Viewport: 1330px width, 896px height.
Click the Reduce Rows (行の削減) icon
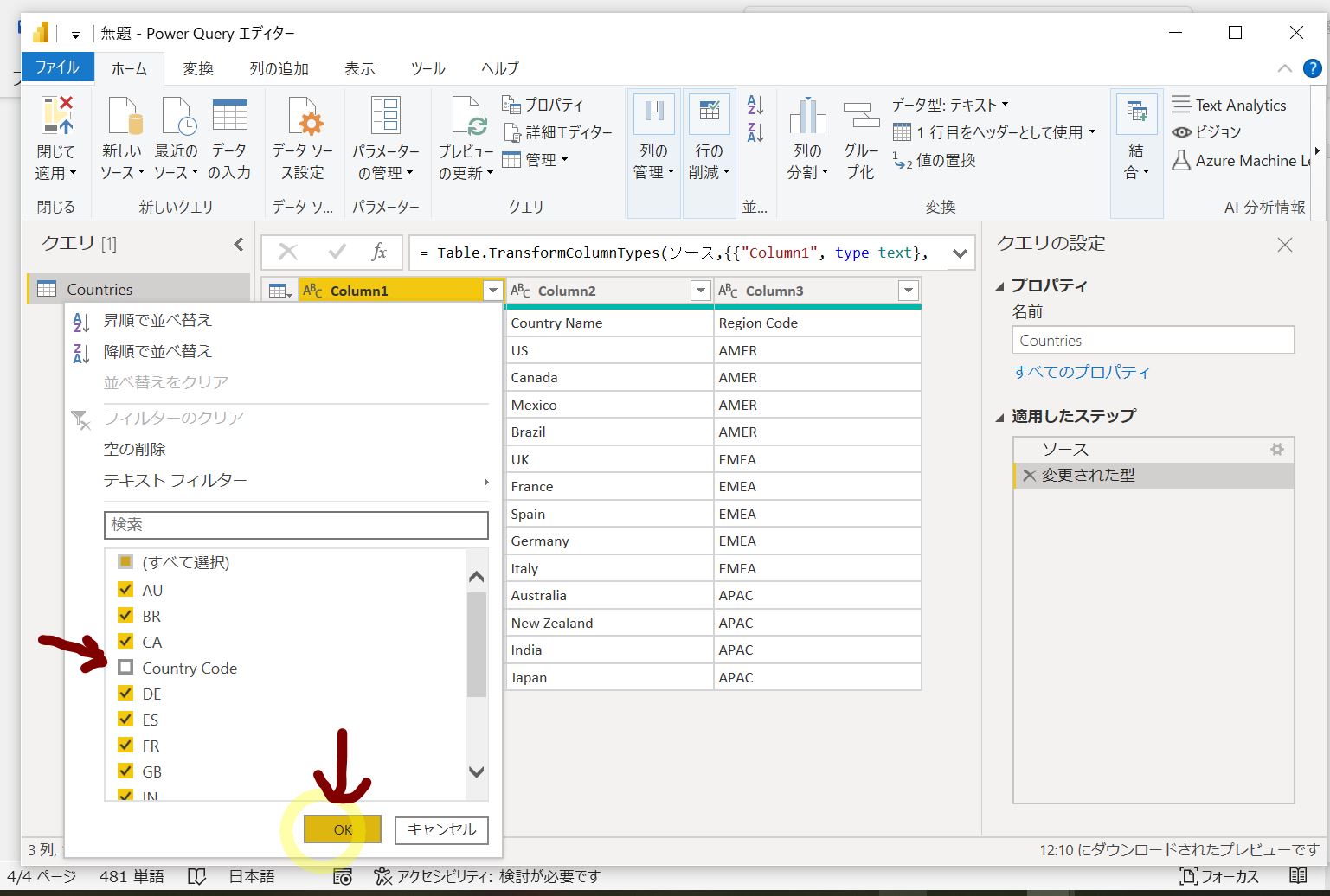[710, 112]
